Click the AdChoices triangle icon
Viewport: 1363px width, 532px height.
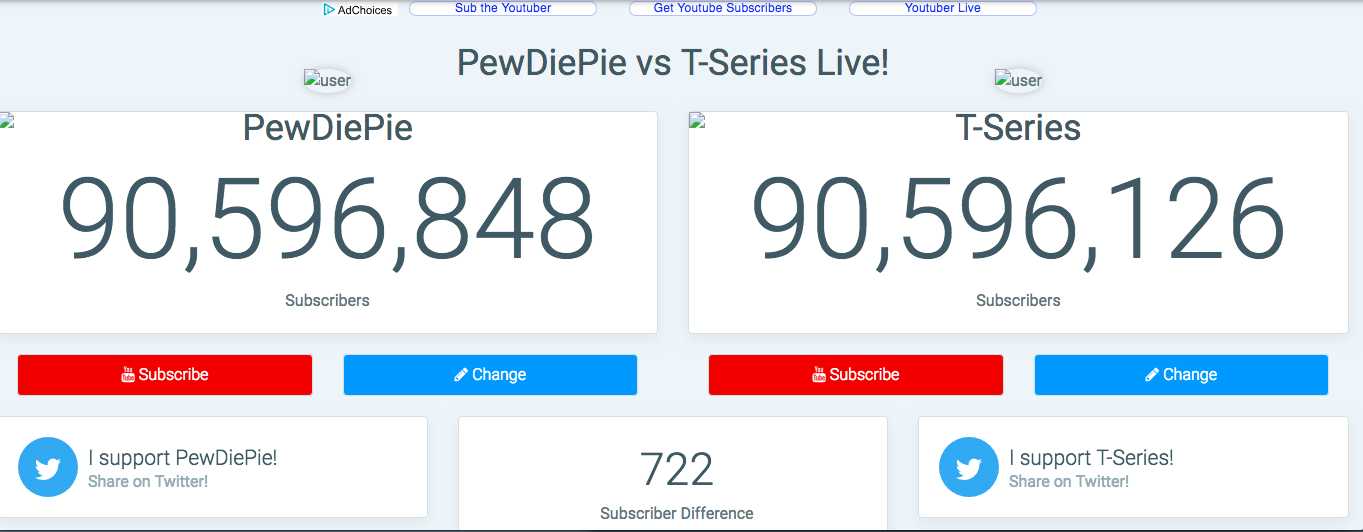coord(329,10)
